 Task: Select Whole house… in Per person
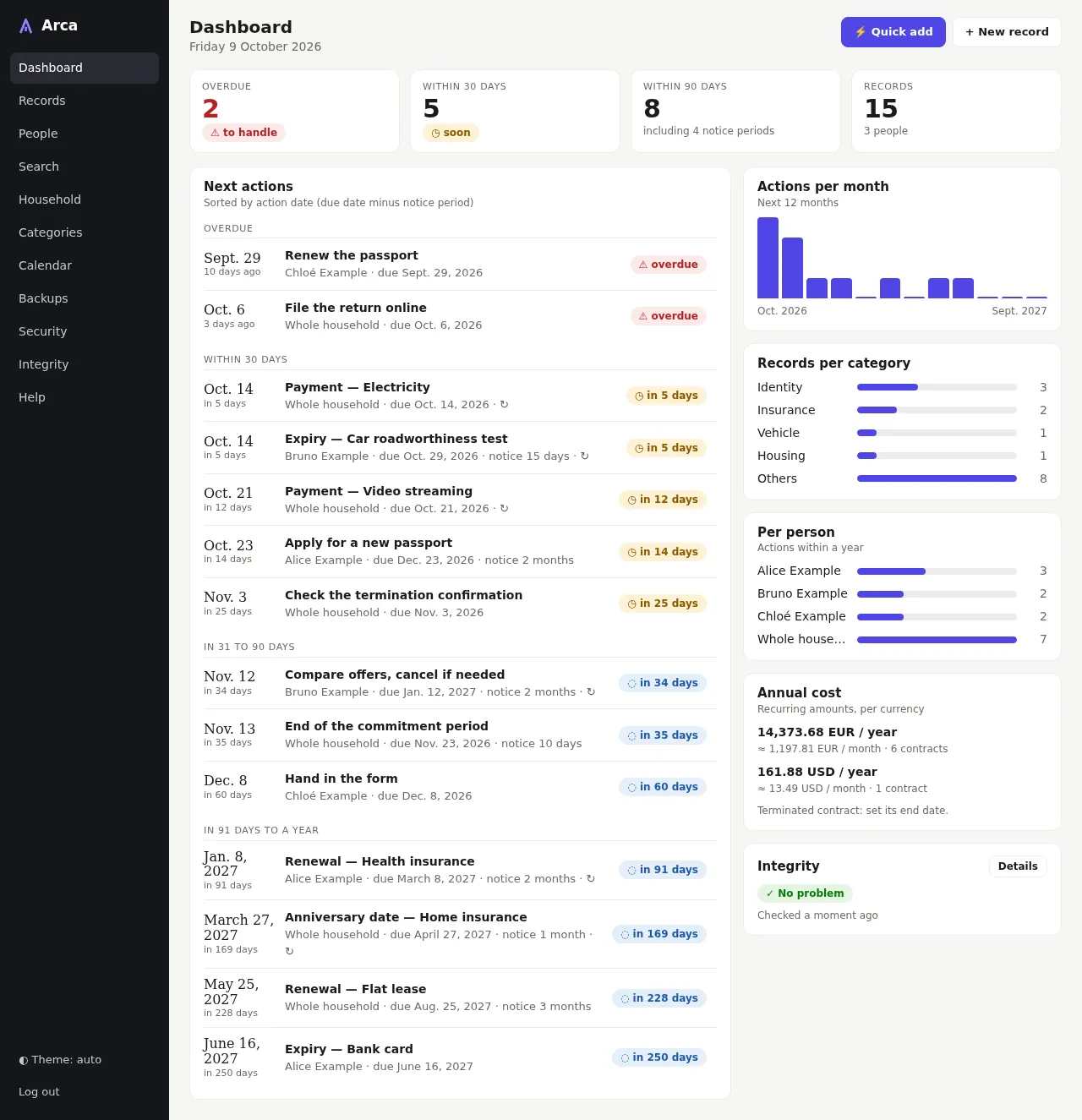click(x=902, y=639)
